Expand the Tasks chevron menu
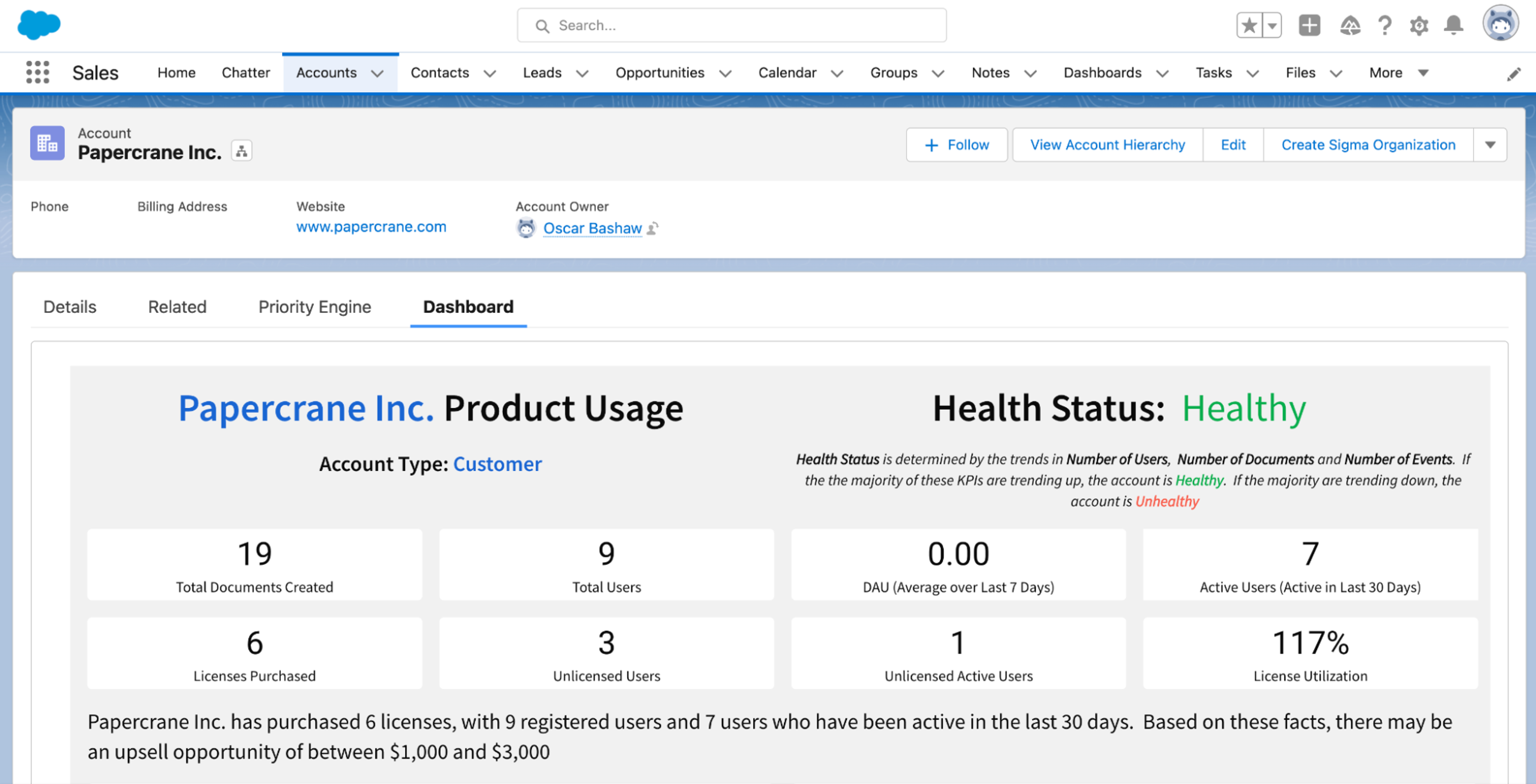This screenshot has height=784, width=1536. tap(1253, 73)
